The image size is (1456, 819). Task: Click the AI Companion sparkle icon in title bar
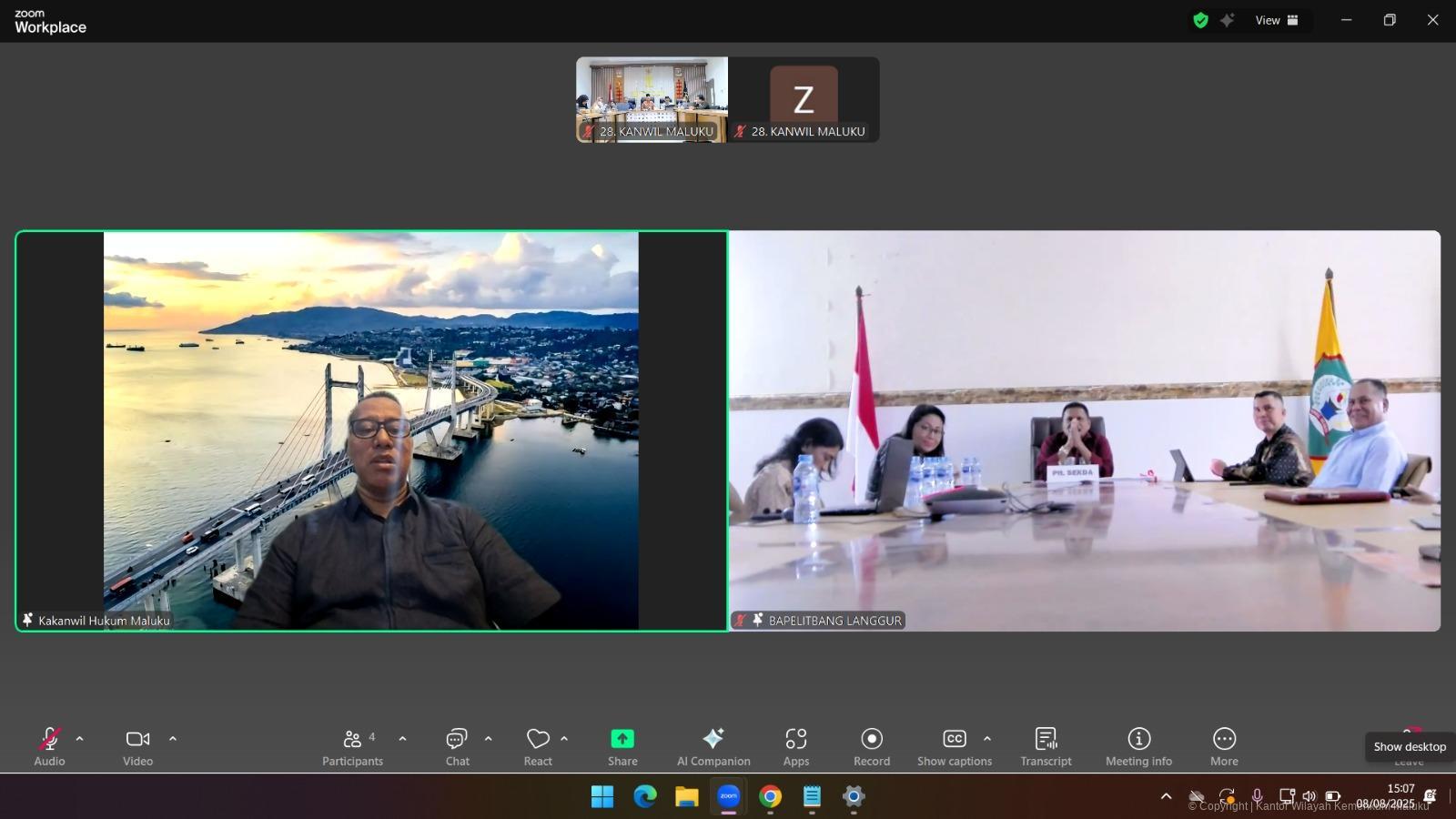[x=1228, y=20]
